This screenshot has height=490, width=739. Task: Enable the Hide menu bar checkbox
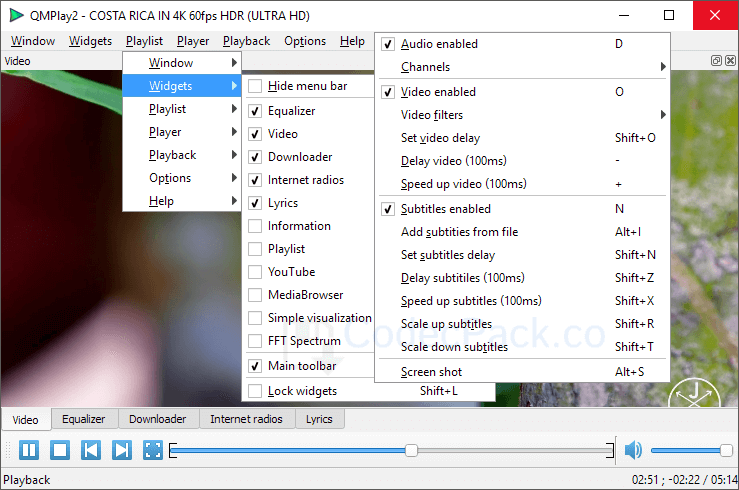(255, 86)
